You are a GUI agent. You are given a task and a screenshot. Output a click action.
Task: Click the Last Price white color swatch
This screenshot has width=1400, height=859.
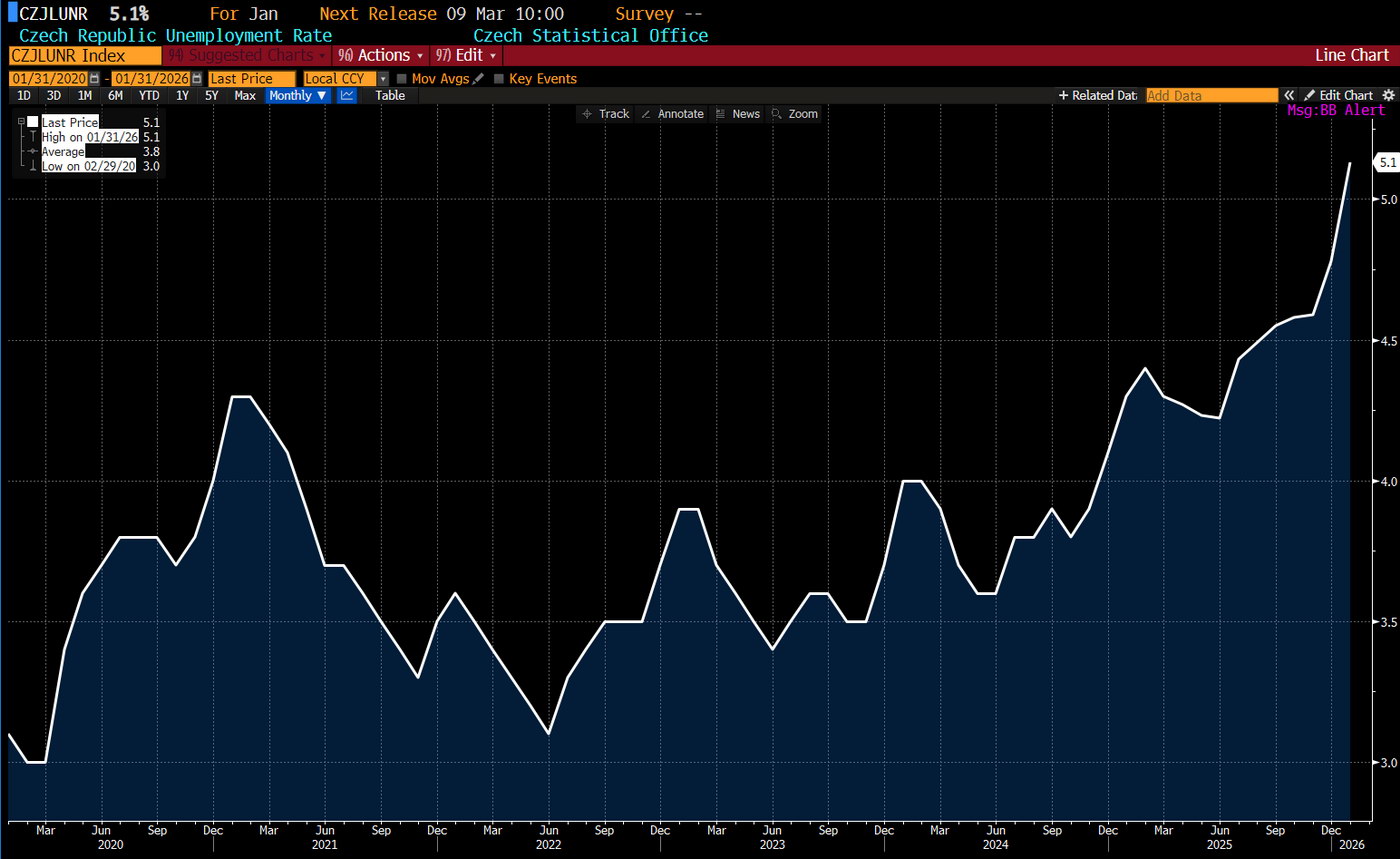point(33,122)
